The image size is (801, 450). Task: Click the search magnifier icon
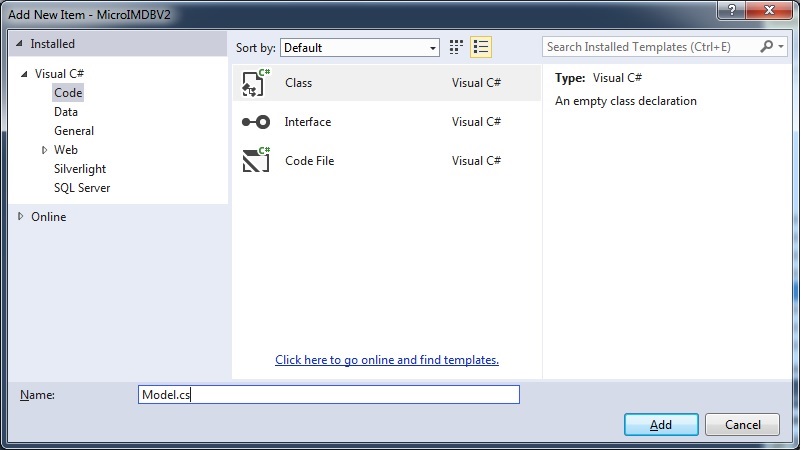point(766,46)
